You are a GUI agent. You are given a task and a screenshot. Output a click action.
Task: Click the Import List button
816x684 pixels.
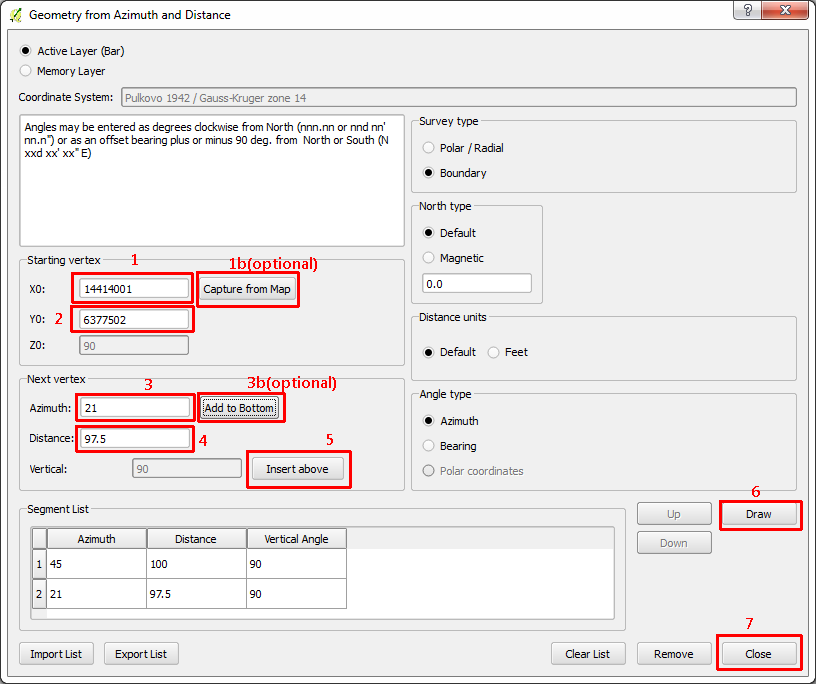coord(56,654)
